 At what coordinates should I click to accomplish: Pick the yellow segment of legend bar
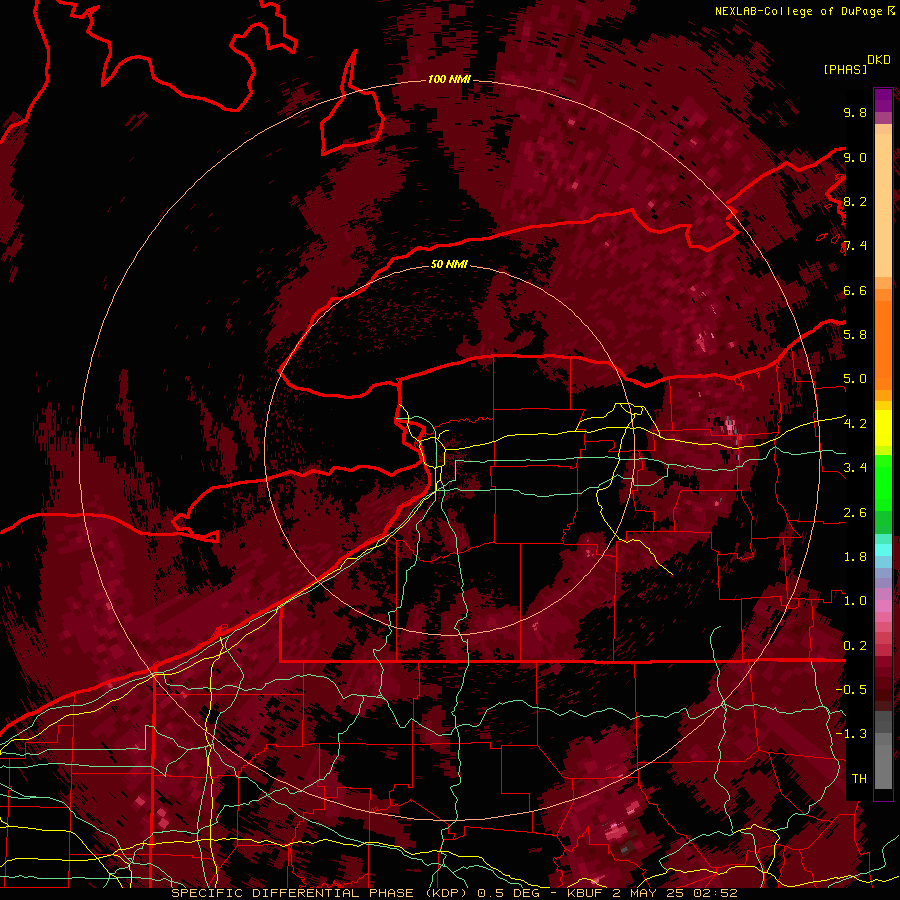(x=883, y=428)
